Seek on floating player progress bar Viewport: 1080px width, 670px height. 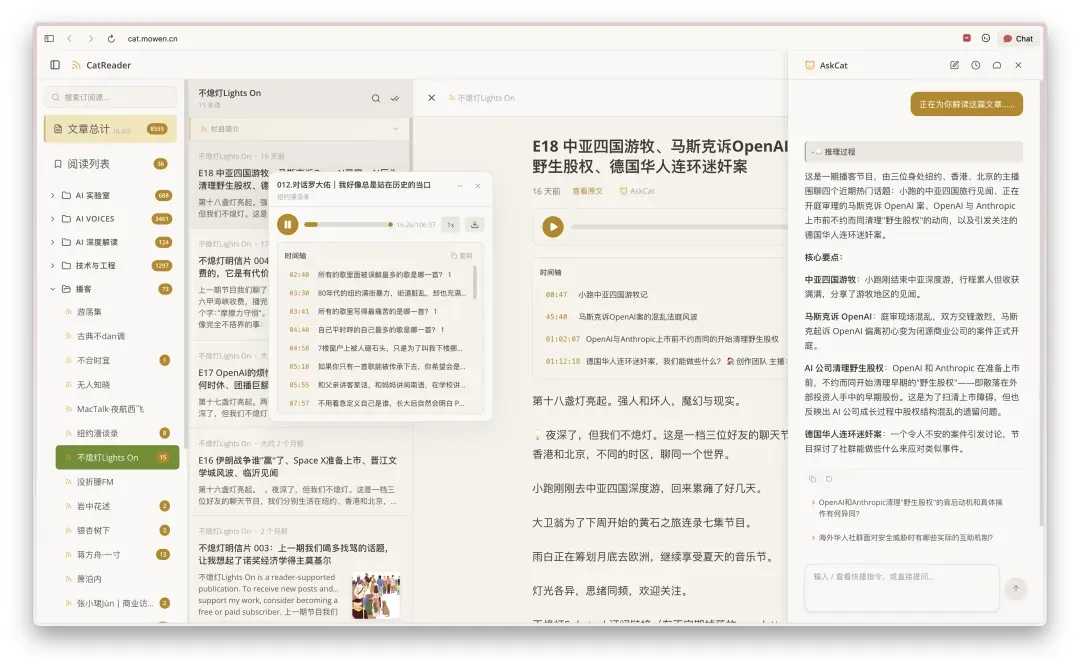pyautogui.click(x=349, y=224)
